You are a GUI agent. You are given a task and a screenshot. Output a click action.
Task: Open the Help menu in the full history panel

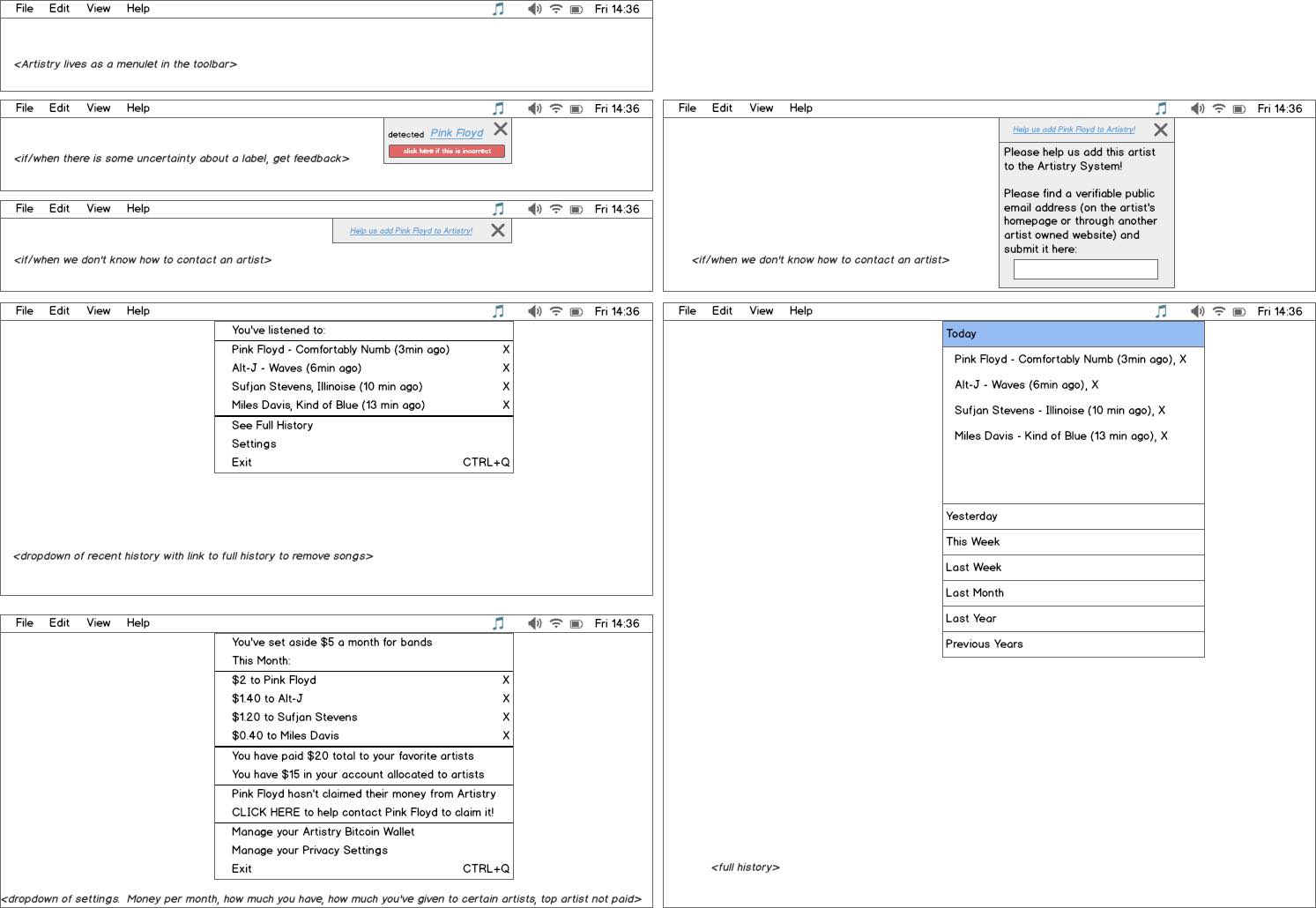[801, 311]
